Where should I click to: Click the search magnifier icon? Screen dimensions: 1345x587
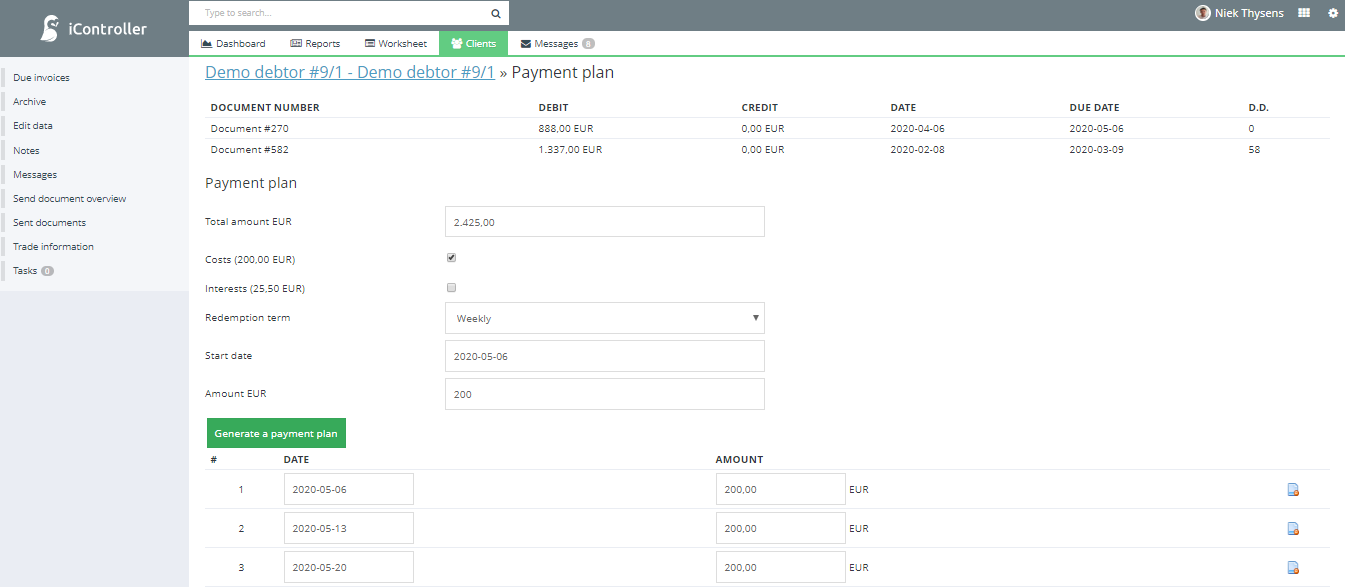point(495,14)
